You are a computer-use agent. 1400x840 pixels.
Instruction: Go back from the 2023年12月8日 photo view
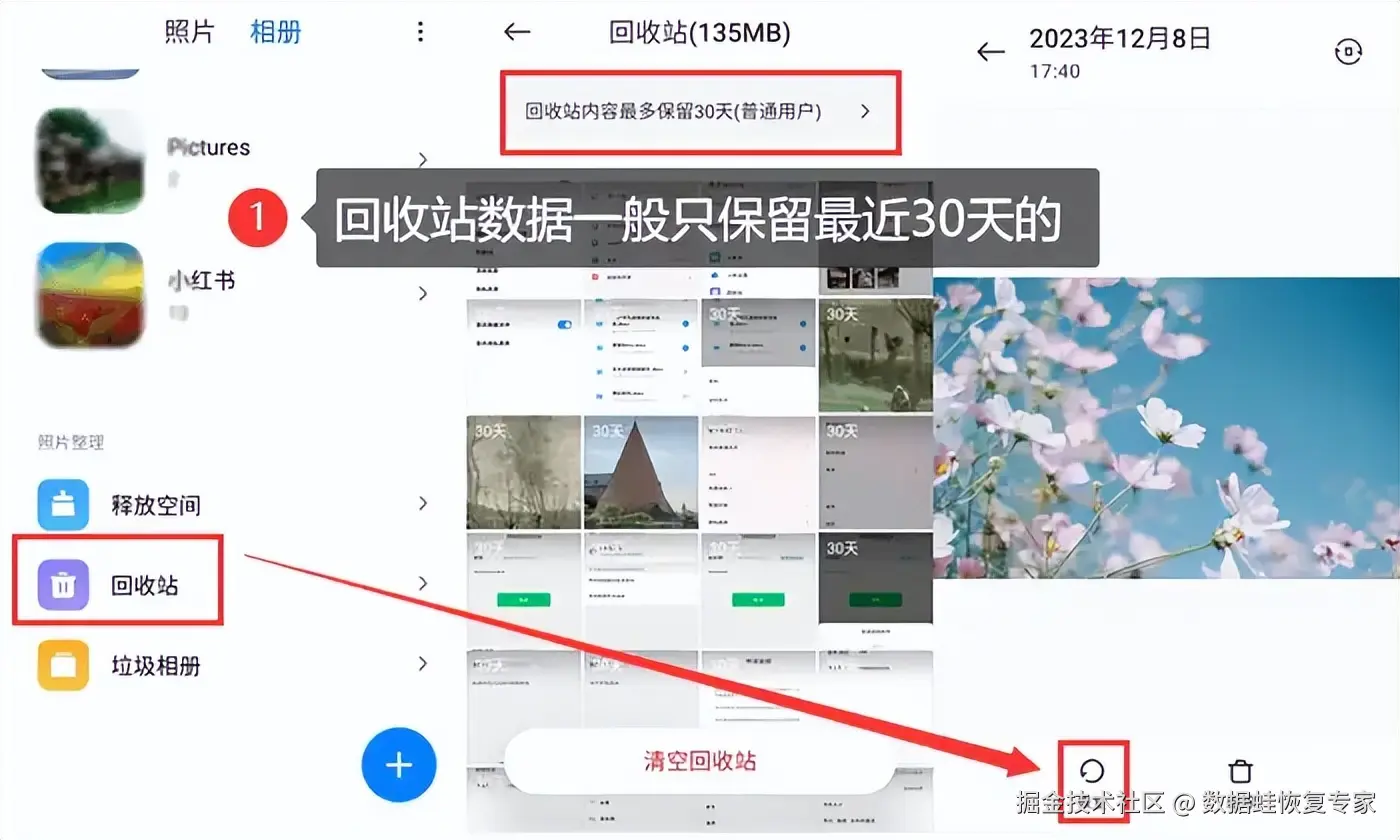click(x=990, y=52)
